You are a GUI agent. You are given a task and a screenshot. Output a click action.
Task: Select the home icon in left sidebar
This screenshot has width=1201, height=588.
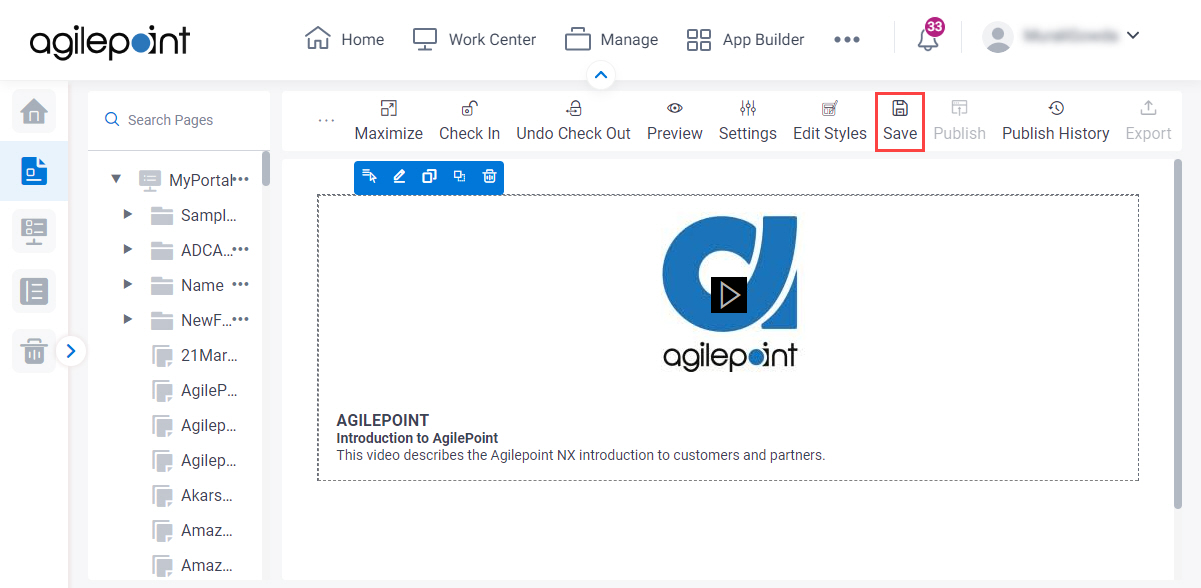[34, 109]
